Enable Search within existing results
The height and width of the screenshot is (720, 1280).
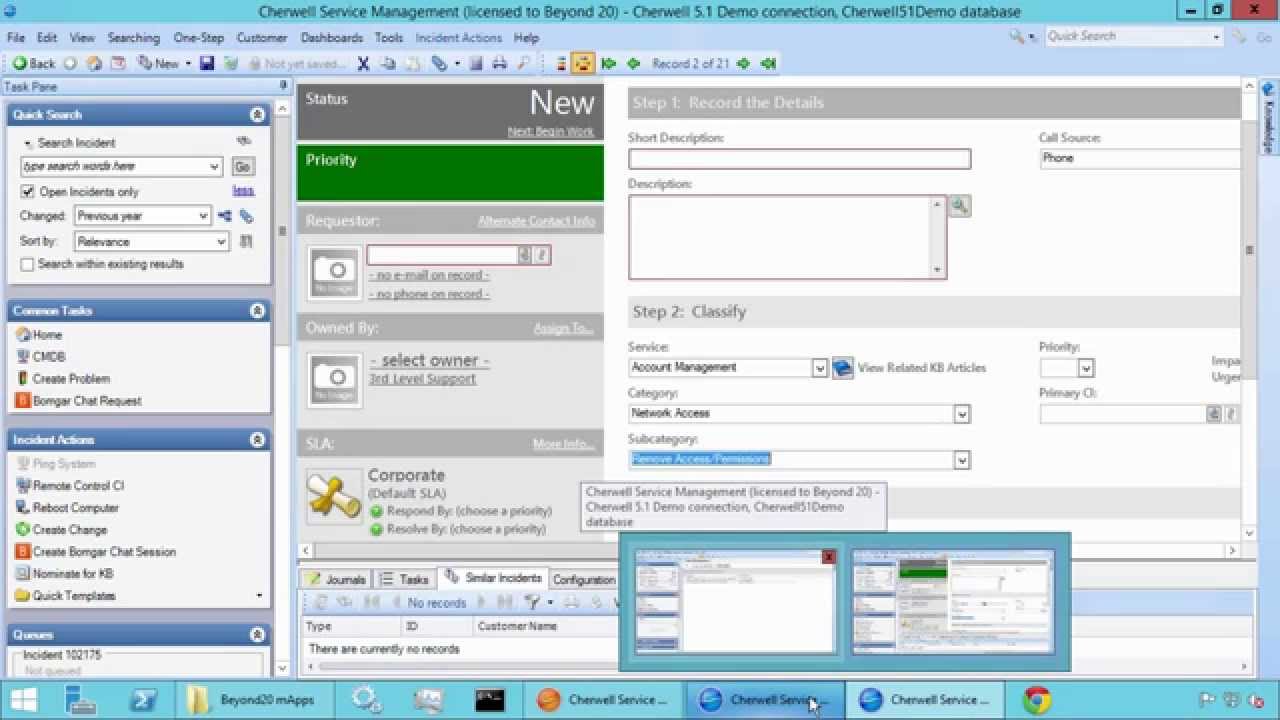pyautogui.click(x=28, y=264)
